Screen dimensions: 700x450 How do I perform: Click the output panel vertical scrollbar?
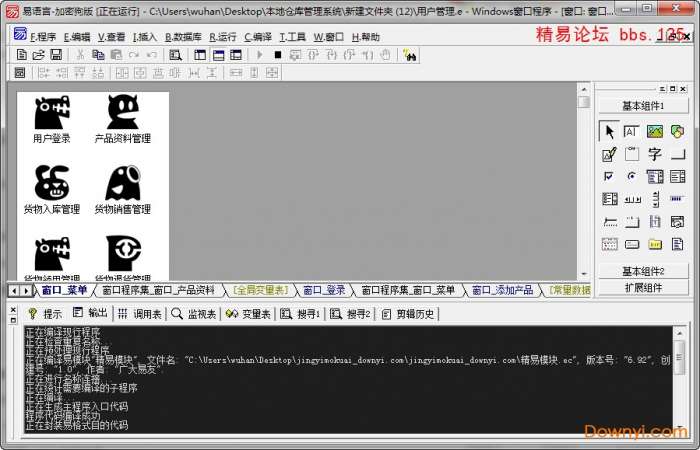[x=679, y=379]
